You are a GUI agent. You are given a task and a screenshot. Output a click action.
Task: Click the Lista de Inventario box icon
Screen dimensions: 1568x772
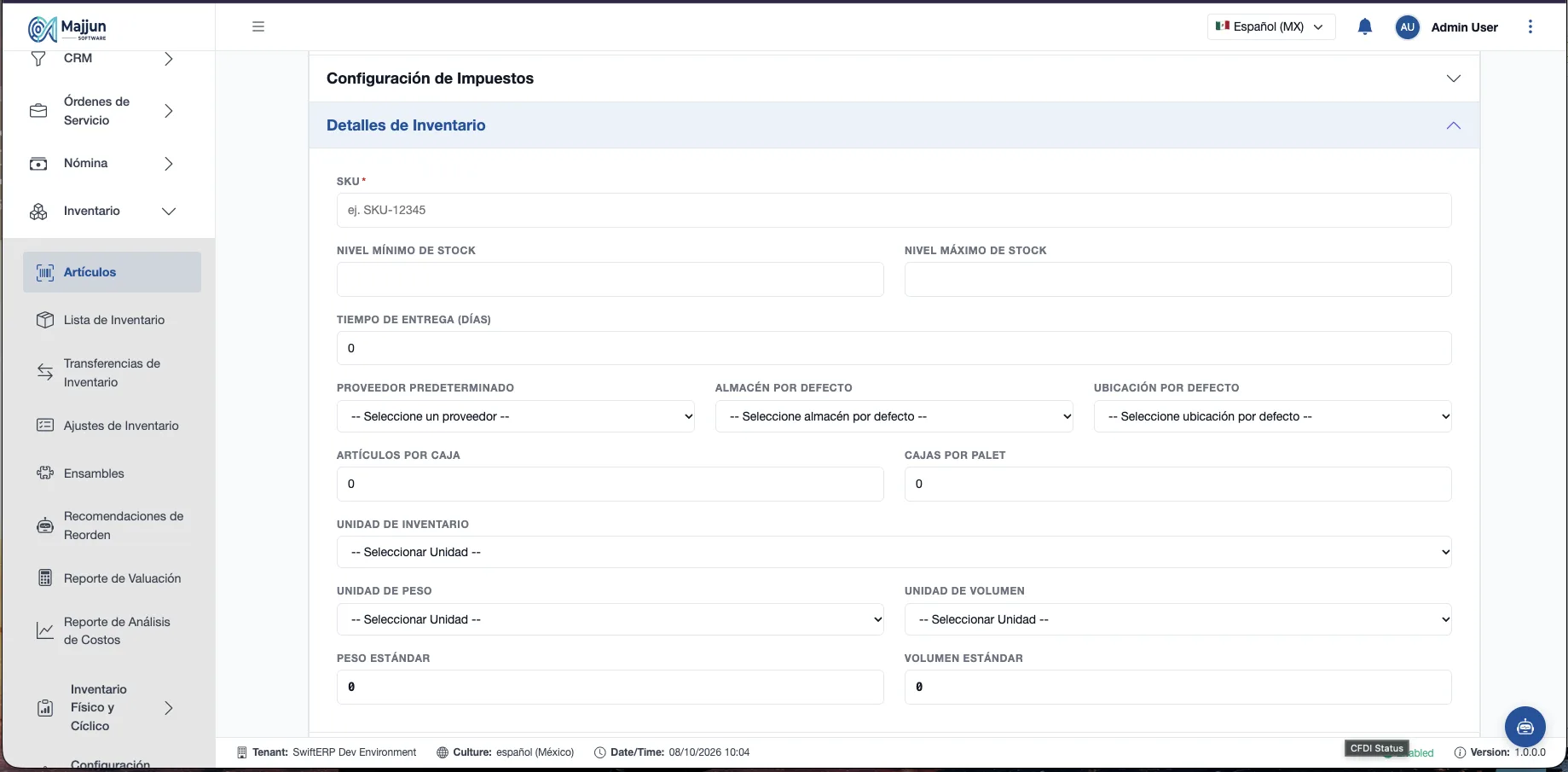click(45, 320)
